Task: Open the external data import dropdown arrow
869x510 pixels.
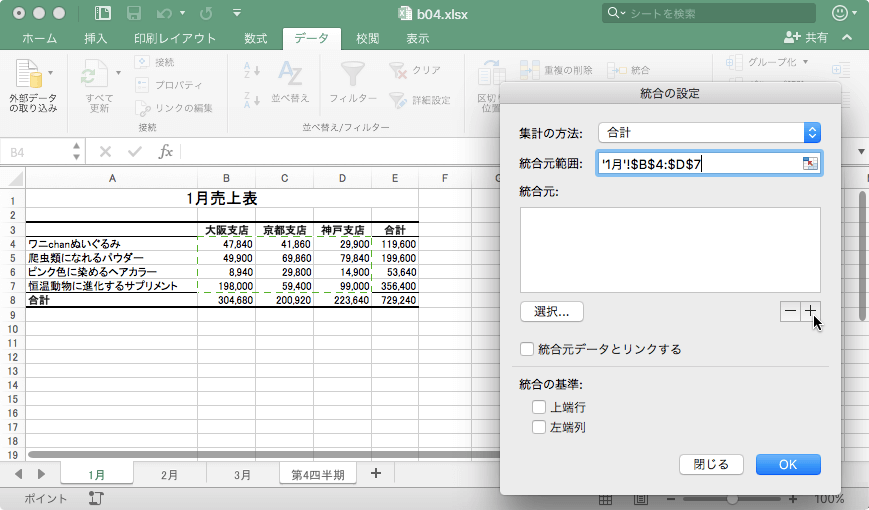Action: tap(51, 73)
